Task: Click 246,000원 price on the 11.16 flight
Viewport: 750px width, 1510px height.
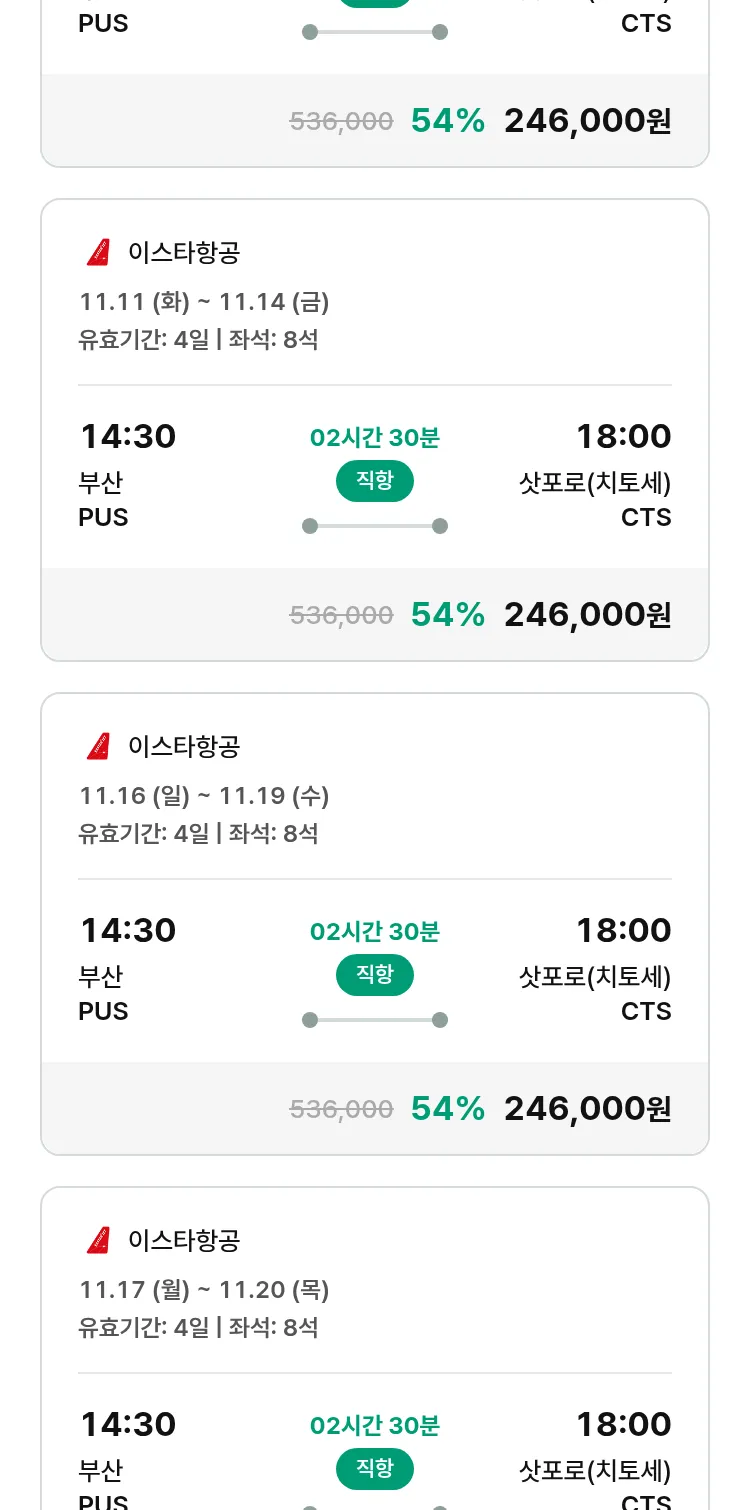Action: [x=587, y=1108]
